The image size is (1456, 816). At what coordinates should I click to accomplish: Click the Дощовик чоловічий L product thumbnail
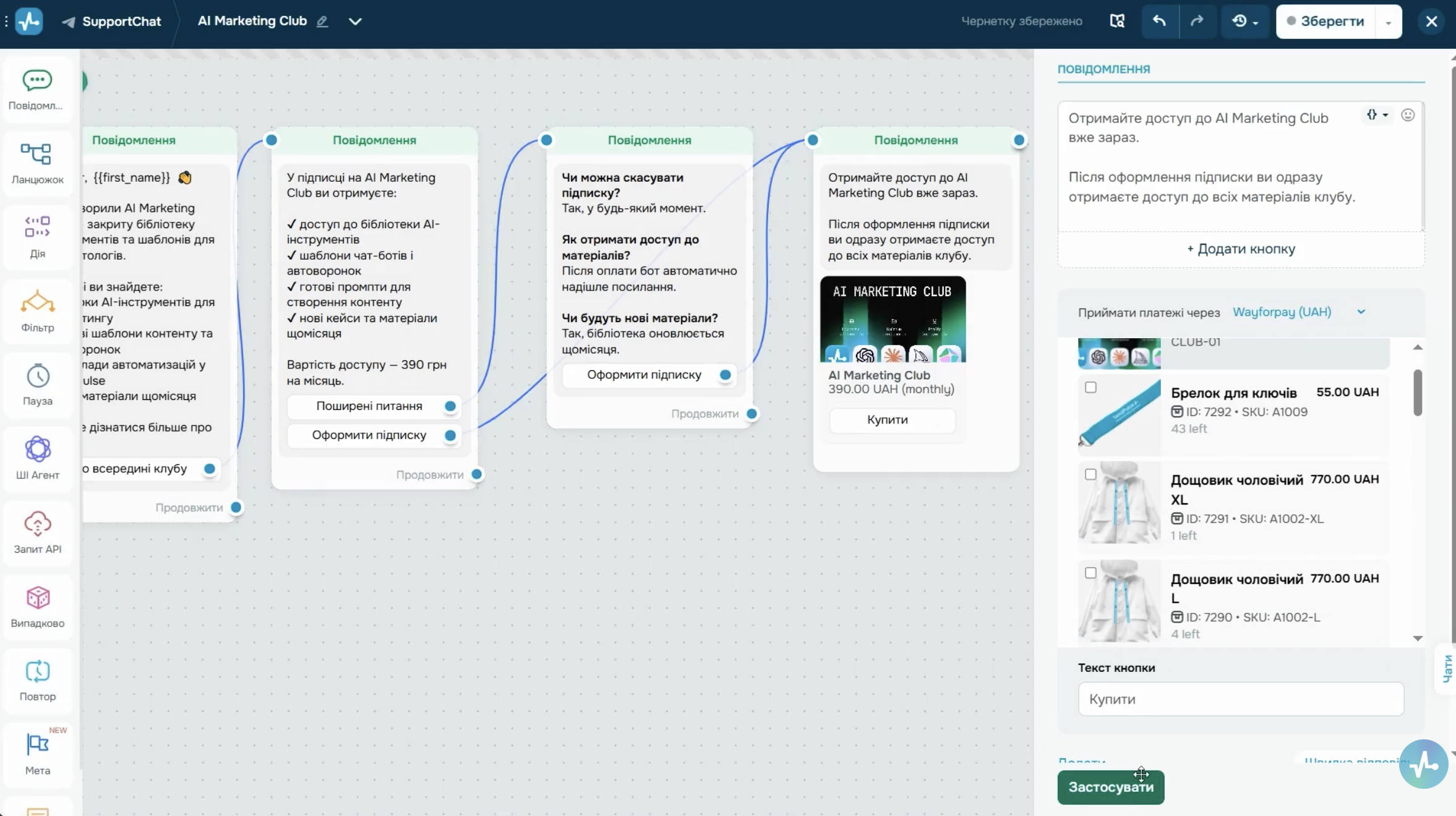[1119, 601]
